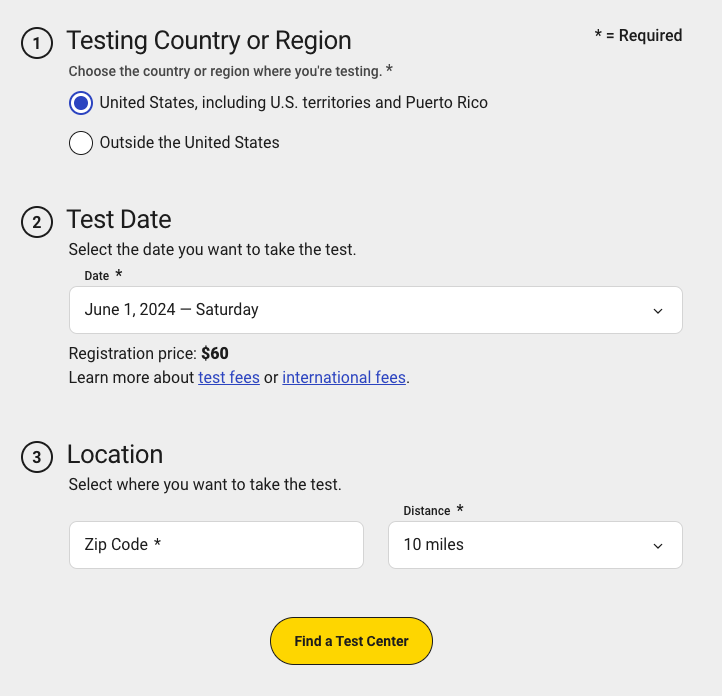Click the Testing Country or Region heading
Screen dimensions: 722x696
pos(209,41)
